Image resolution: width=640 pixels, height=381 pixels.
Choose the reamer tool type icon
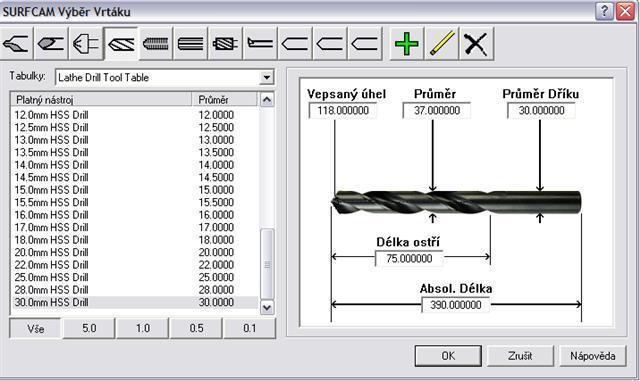coord(190,43)
